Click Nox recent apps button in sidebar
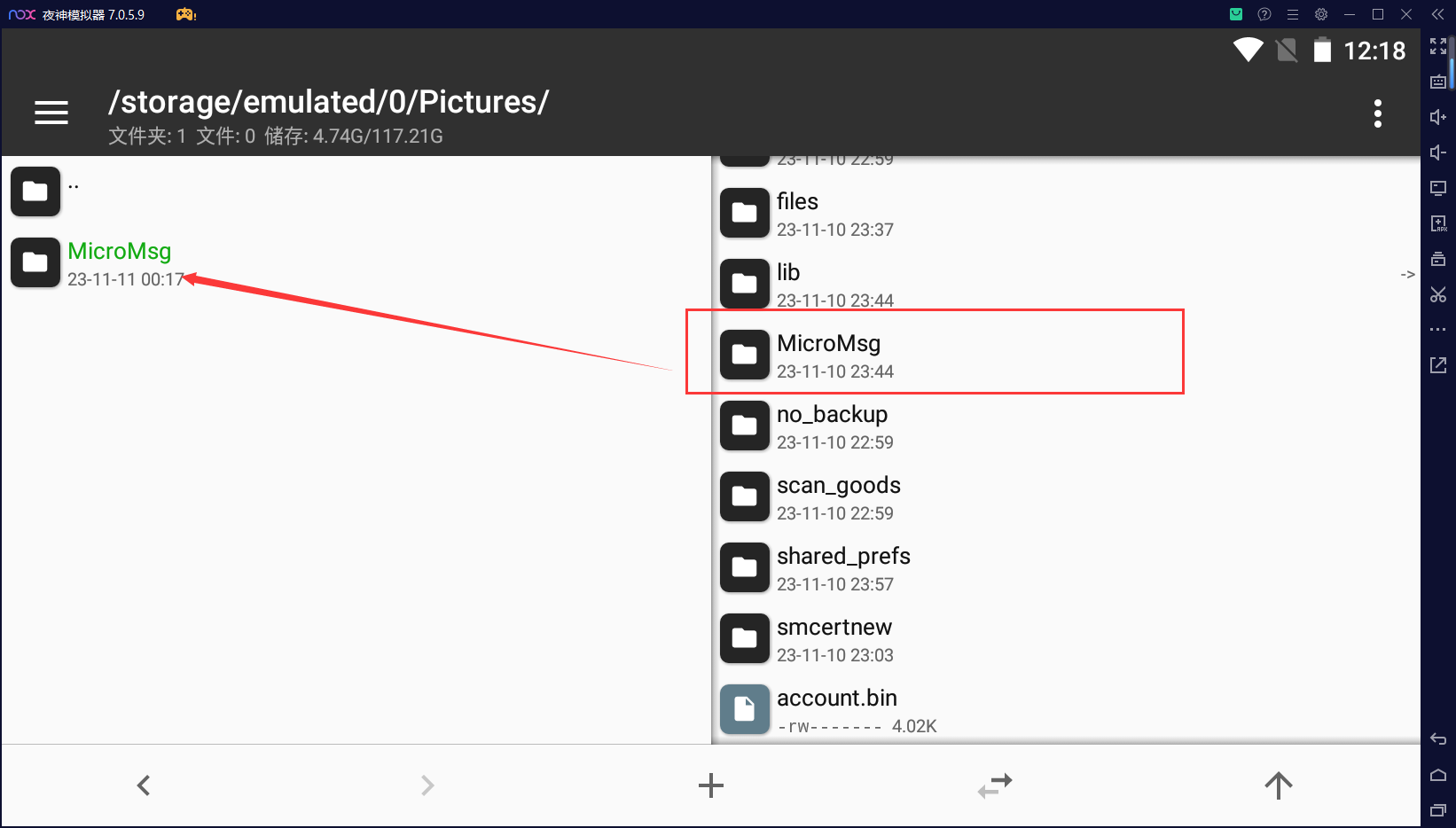The height and width of the screenshot is (828, 1456). [x=1438, y=810]
